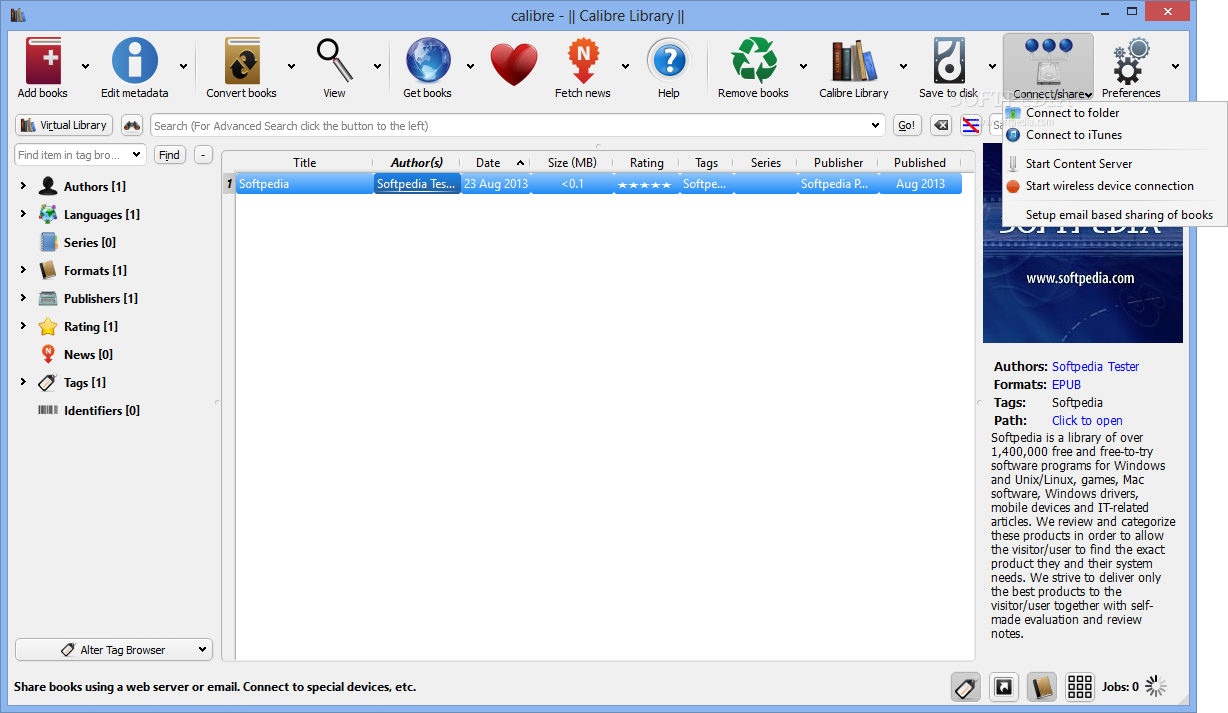Open Fetch news dropdown arrow
1228x713 pixels.
625,67
